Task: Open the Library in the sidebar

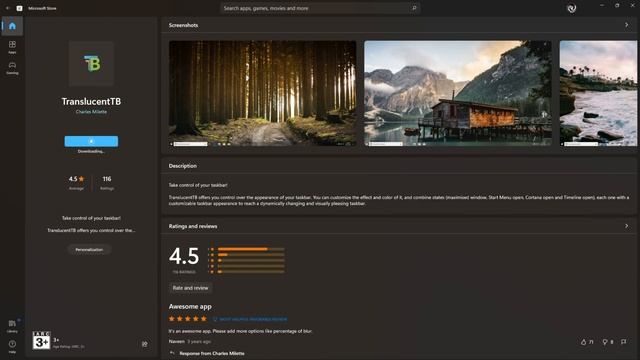Action: (x=12, y=326)
